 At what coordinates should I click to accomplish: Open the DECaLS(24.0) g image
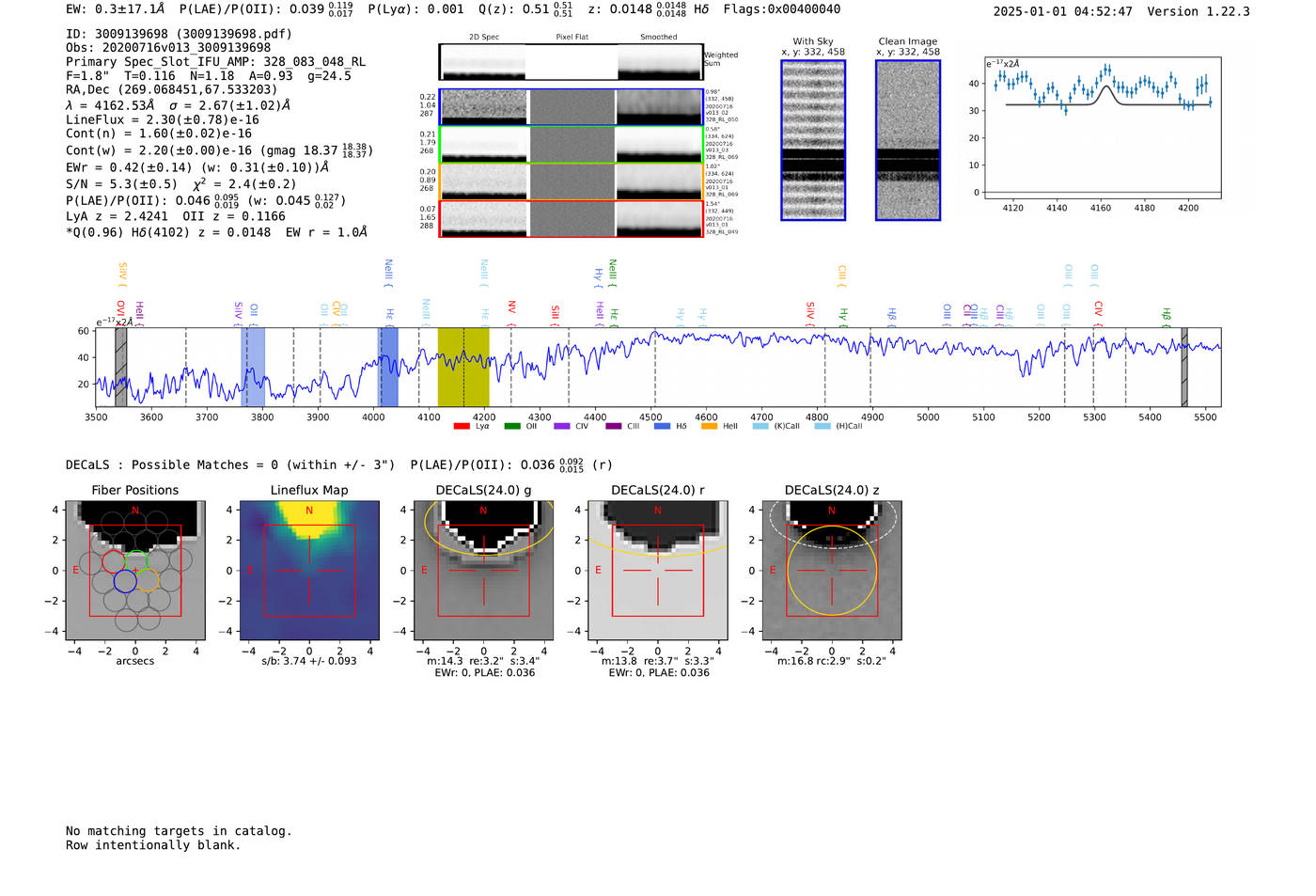483,571
